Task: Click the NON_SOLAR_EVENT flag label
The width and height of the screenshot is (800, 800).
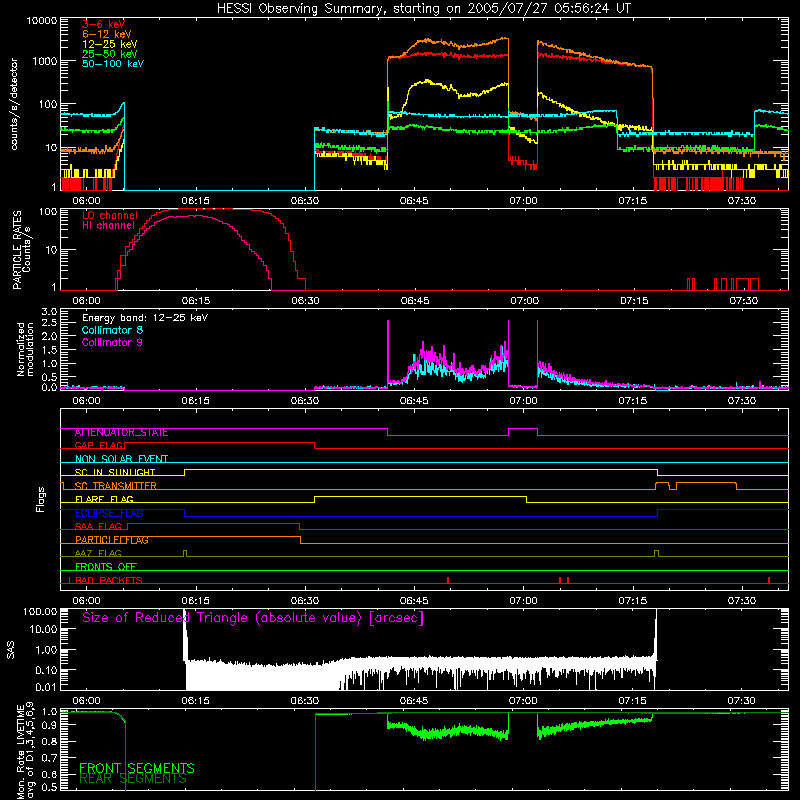Action: pyautogui.click(x=121, y=459)
